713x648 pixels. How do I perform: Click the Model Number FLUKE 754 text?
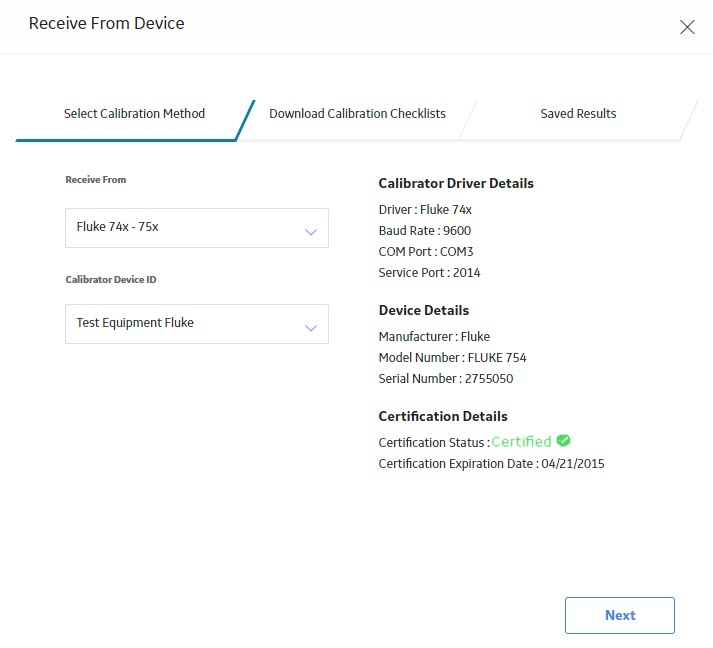click(x=452, y=357)
